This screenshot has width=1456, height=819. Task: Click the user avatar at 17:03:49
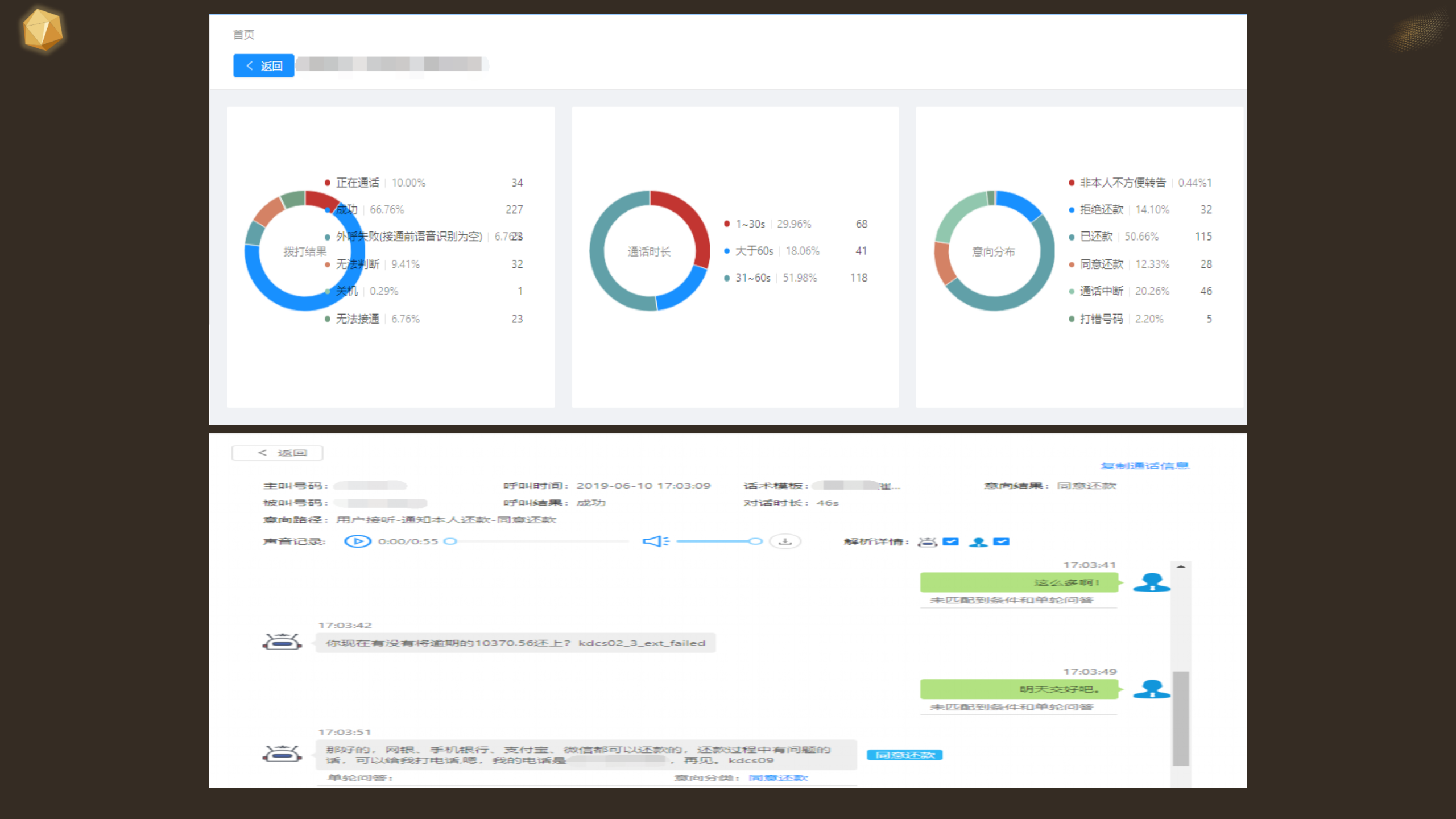click(x=1151, y=689)
